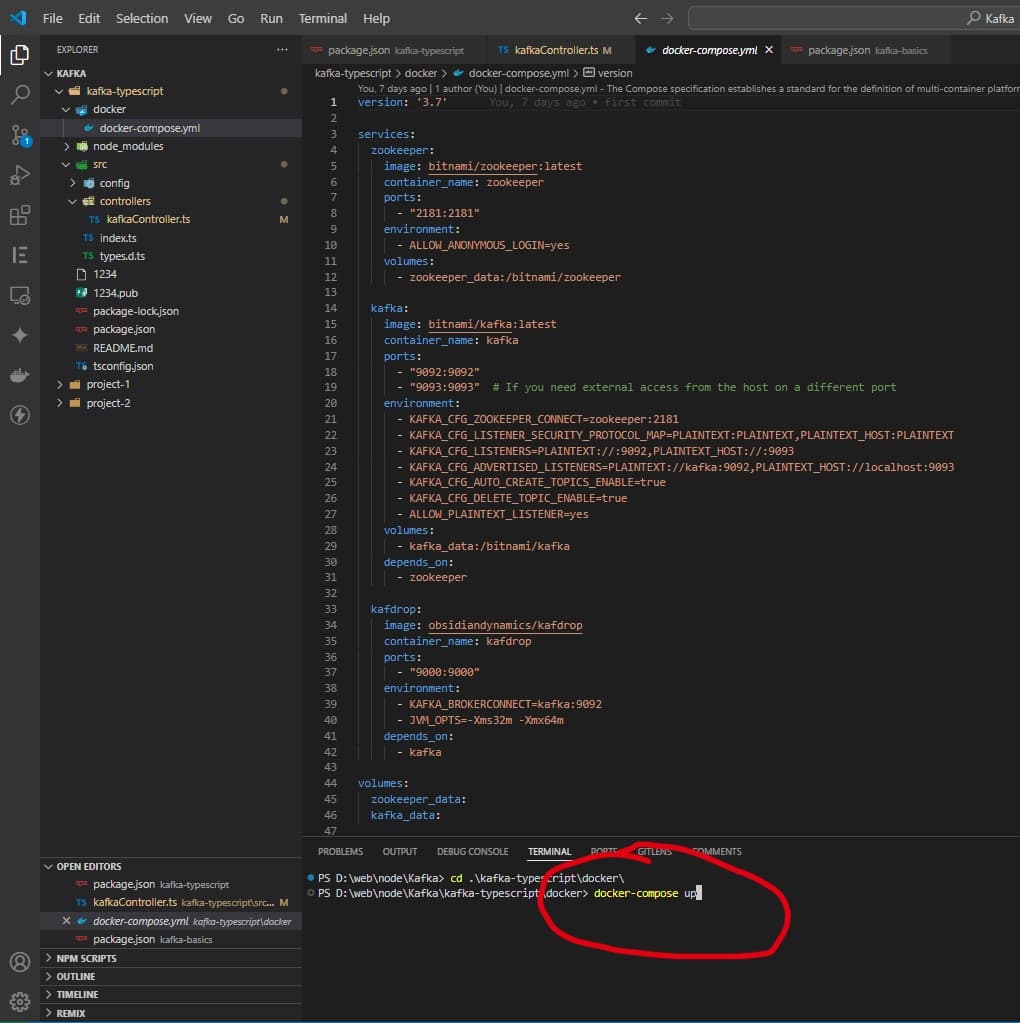Switch to the PROBLEMS panel tab
Image resolution: width=1020 pixels, height=1023 pixels.
[x=340, y=851]
